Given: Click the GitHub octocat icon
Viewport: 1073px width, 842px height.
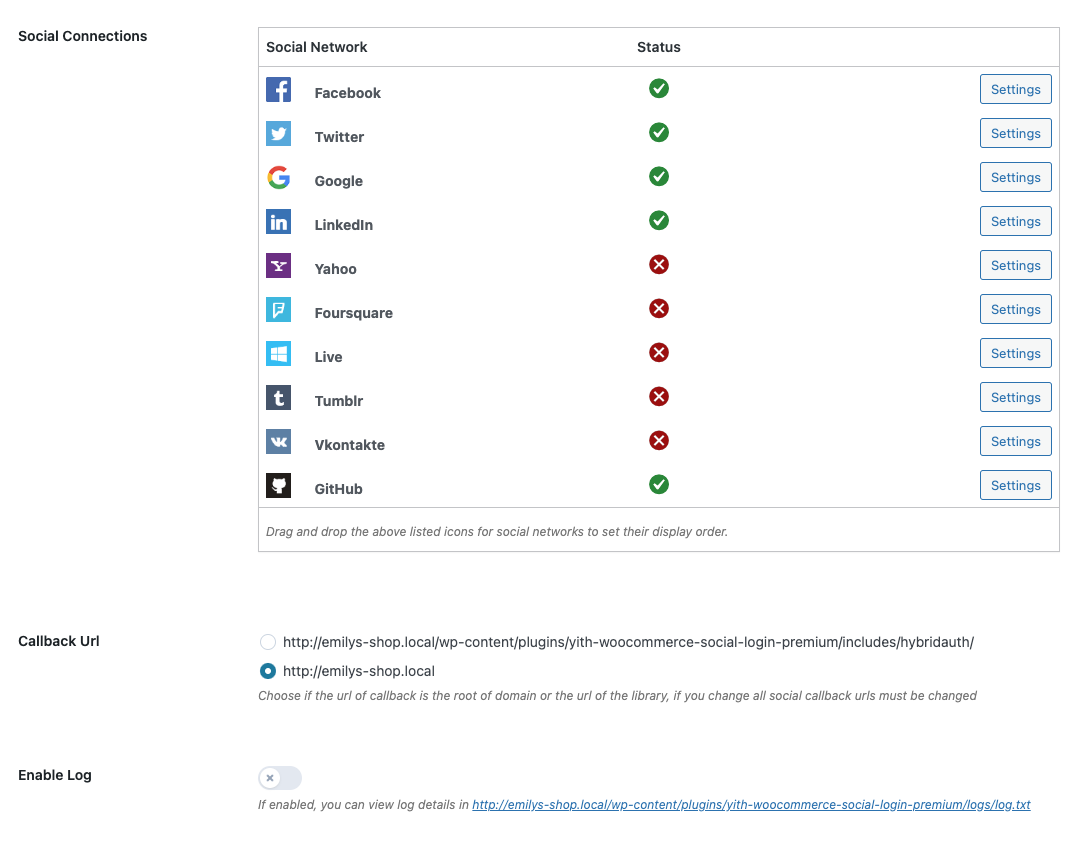Looking at the screenshot, I should [x=278, y=486].
